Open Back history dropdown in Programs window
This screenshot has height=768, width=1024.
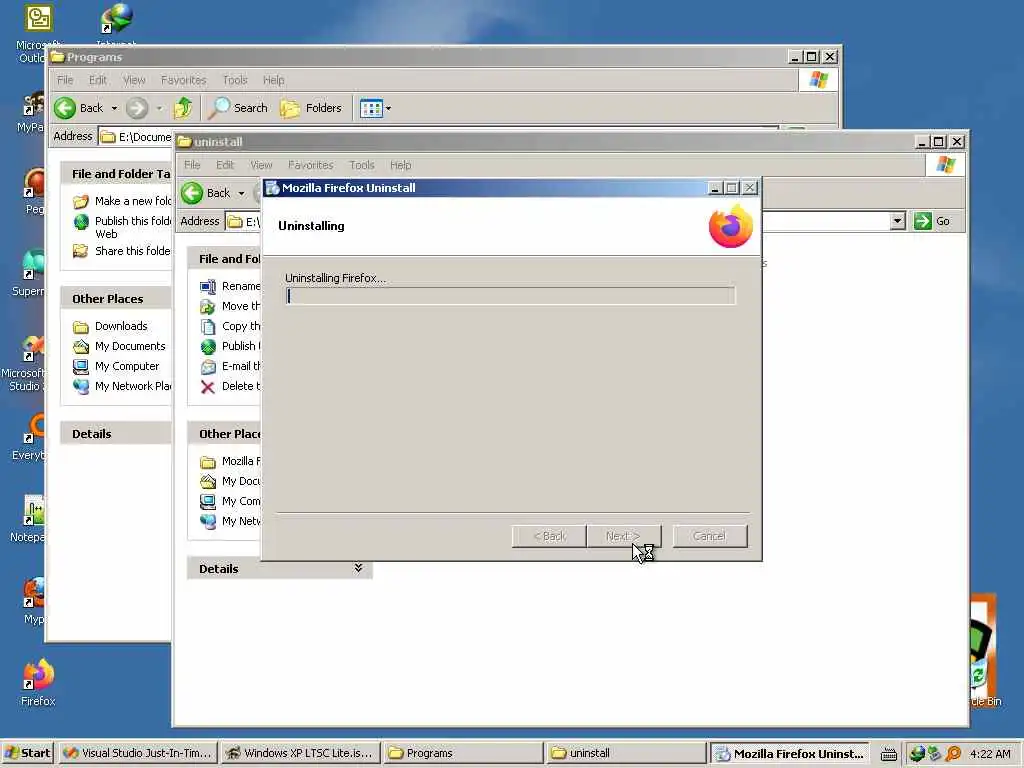[x=114, y=108]
